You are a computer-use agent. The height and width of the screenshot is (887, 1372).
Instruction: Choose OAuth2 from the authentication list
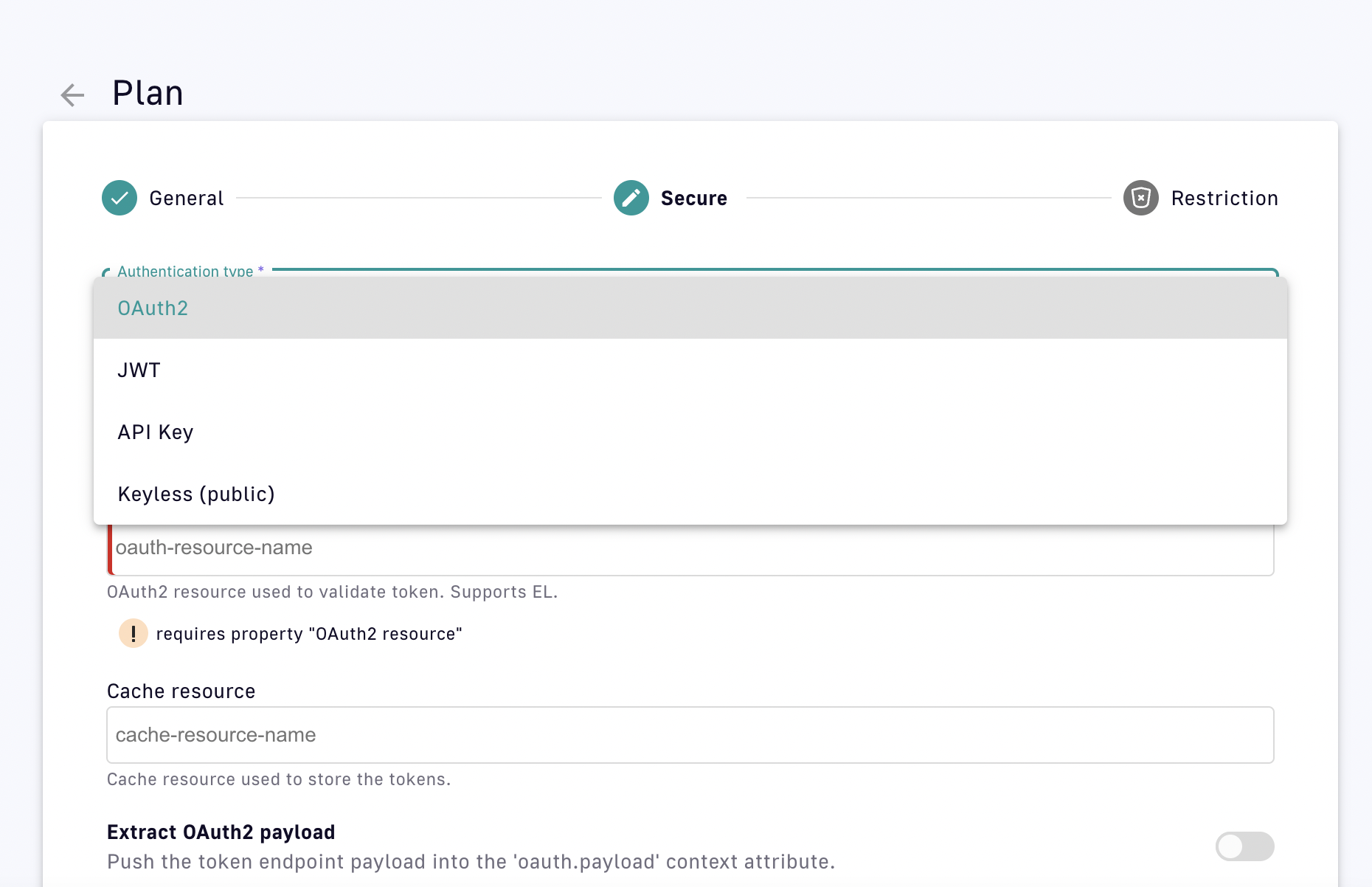pos(153,308)
